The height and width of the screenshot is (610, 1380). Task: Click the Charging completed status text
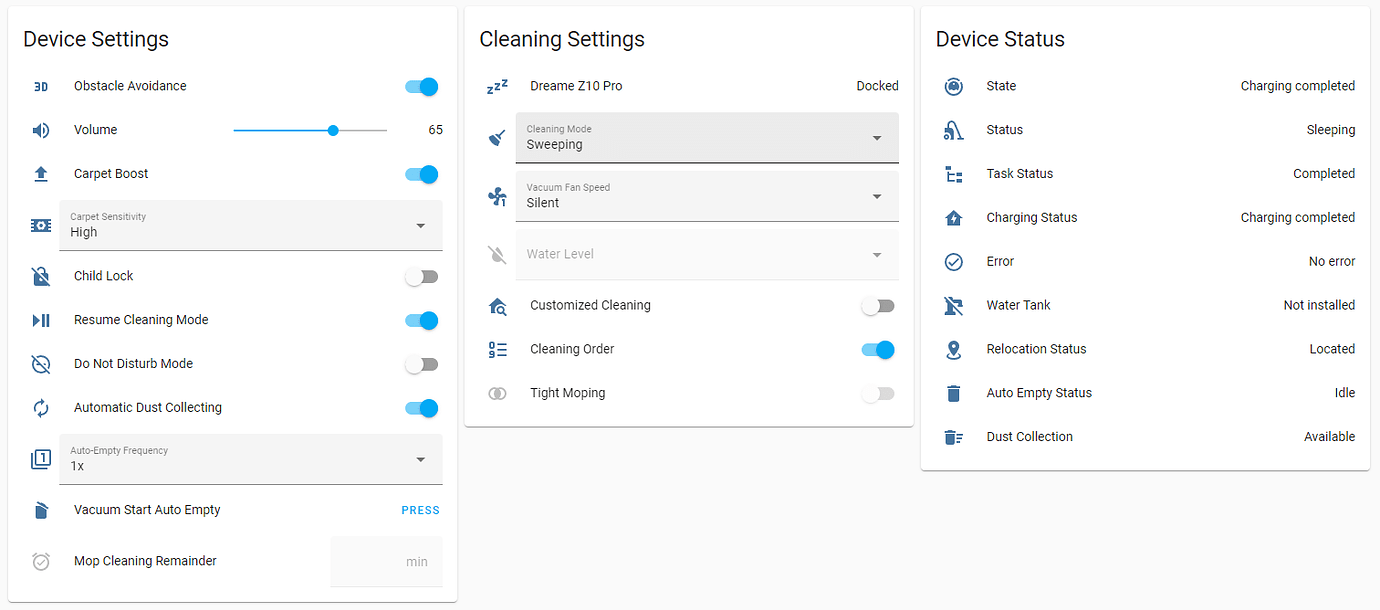(x=1297, y=86)
